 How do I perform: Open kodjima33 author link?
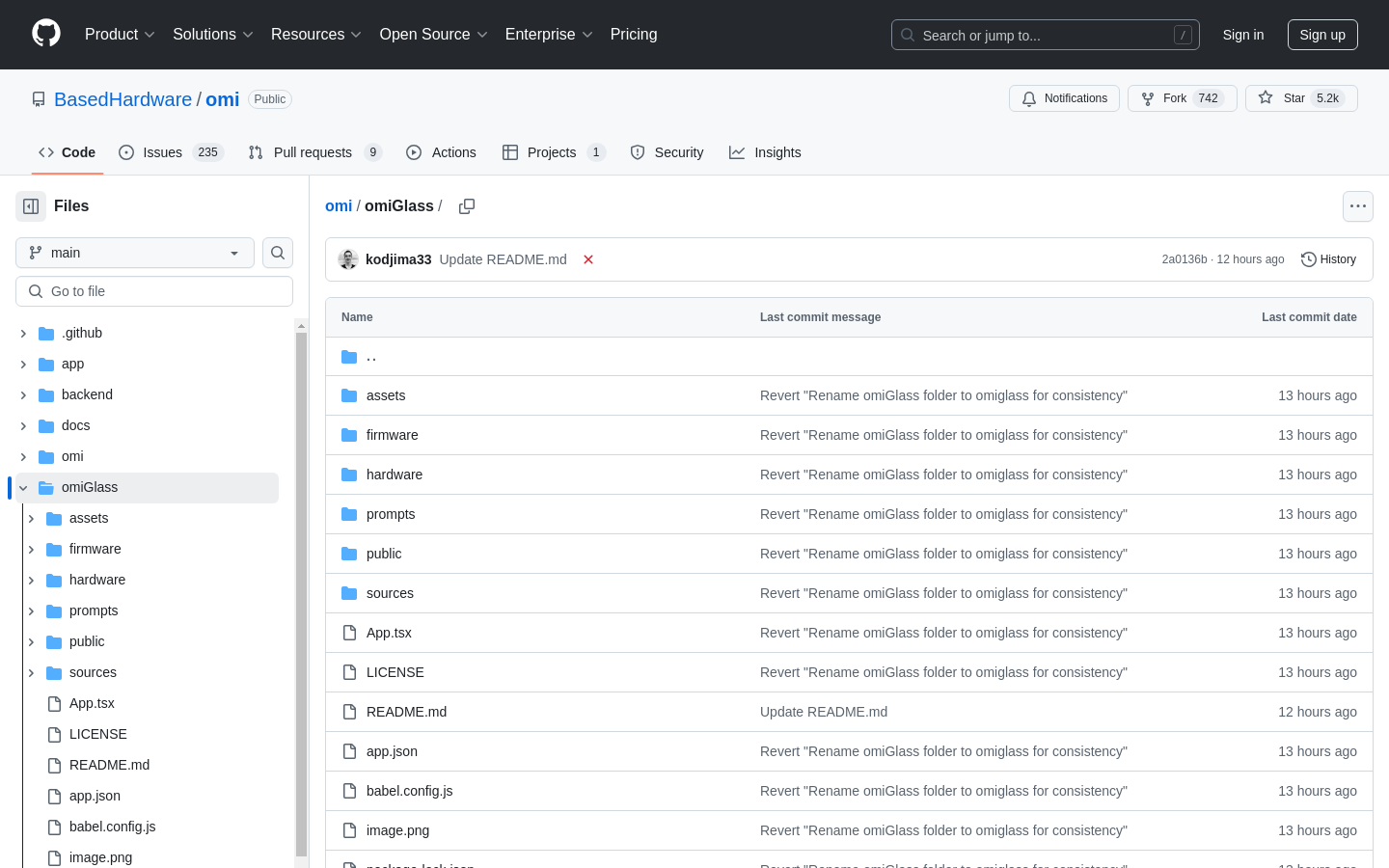pos(398,259)
